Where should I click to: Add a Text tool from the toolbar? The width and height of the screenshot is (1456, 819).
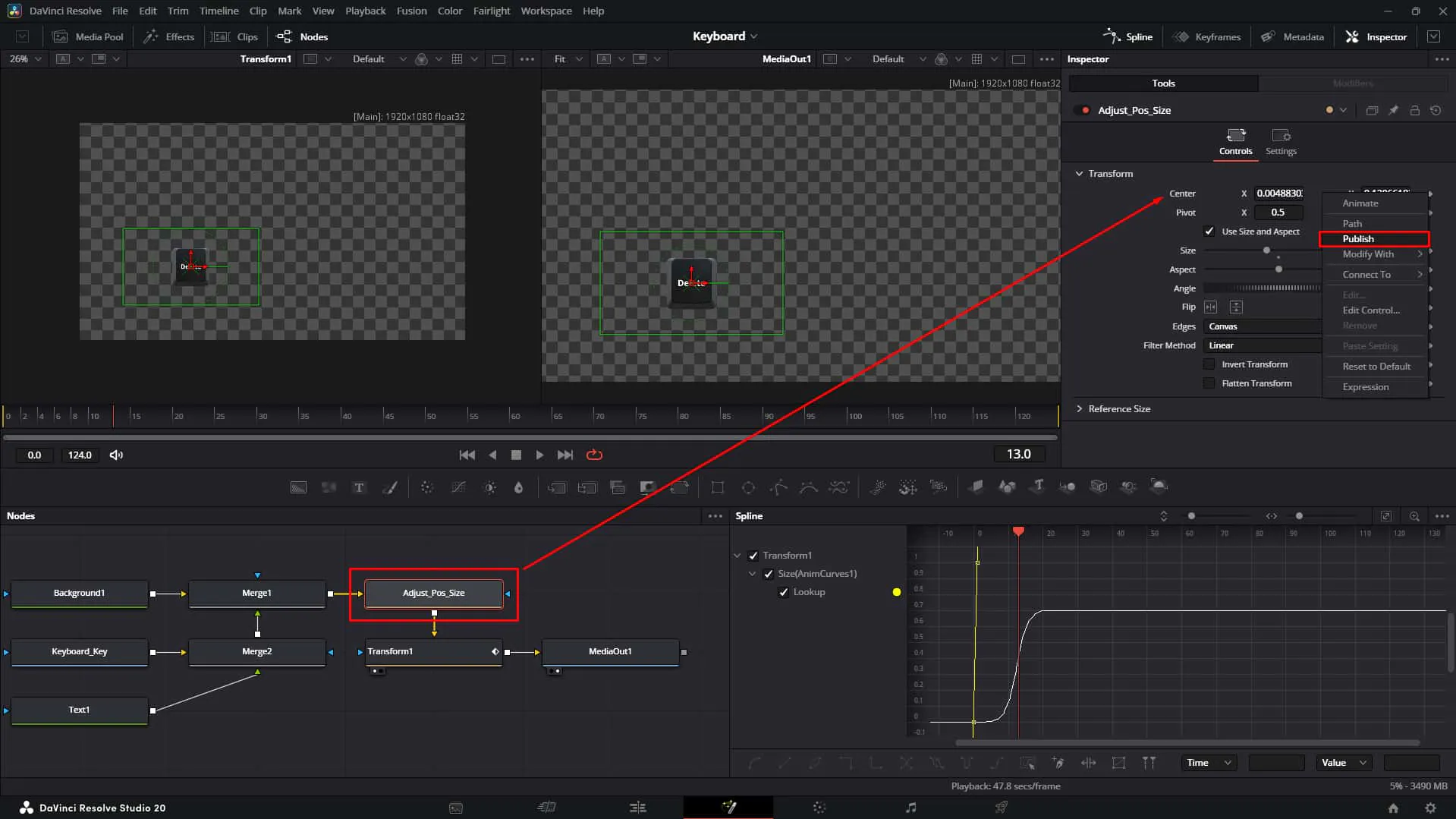point(359,487)
